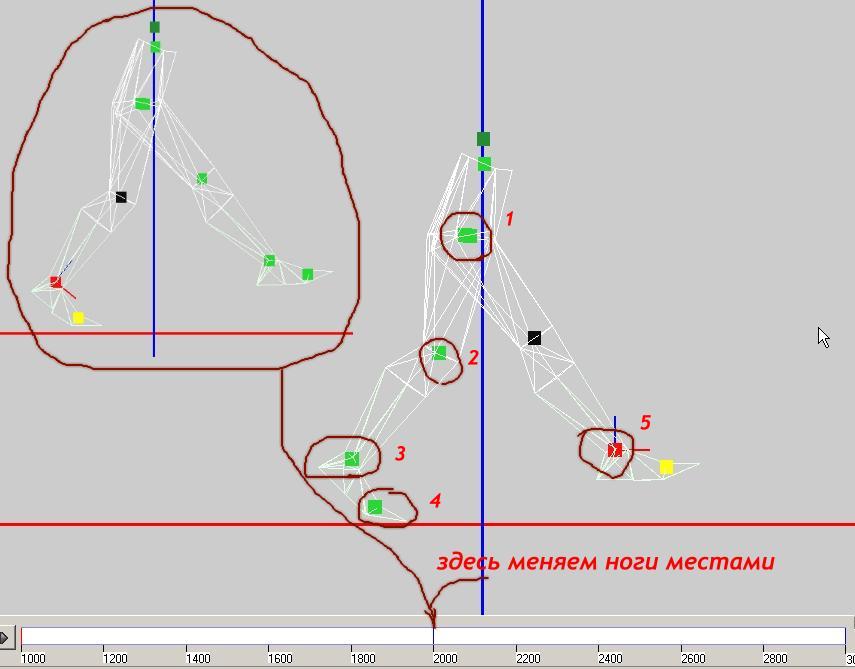855x669 pixels.
Task: Select the green bent knee joint of large figure
Action: click(439, 353)
